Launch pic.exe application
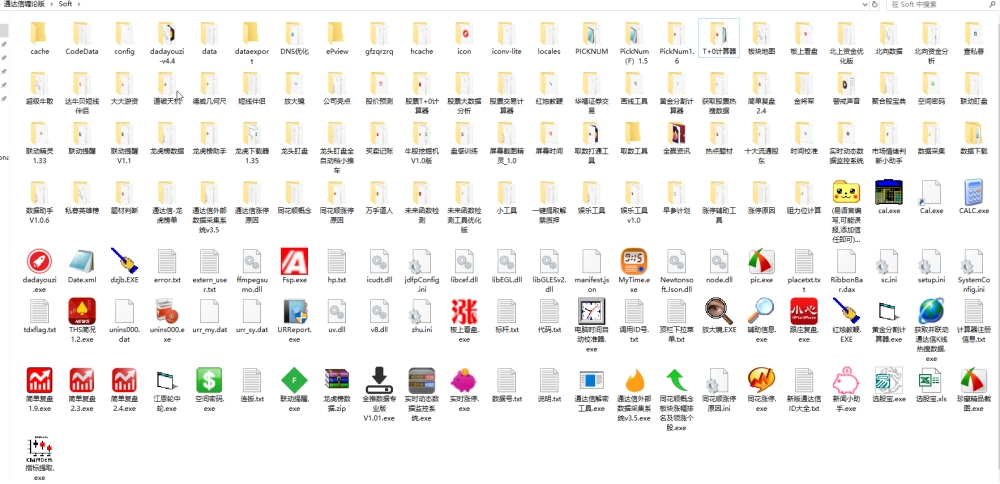 click(761, 261)
